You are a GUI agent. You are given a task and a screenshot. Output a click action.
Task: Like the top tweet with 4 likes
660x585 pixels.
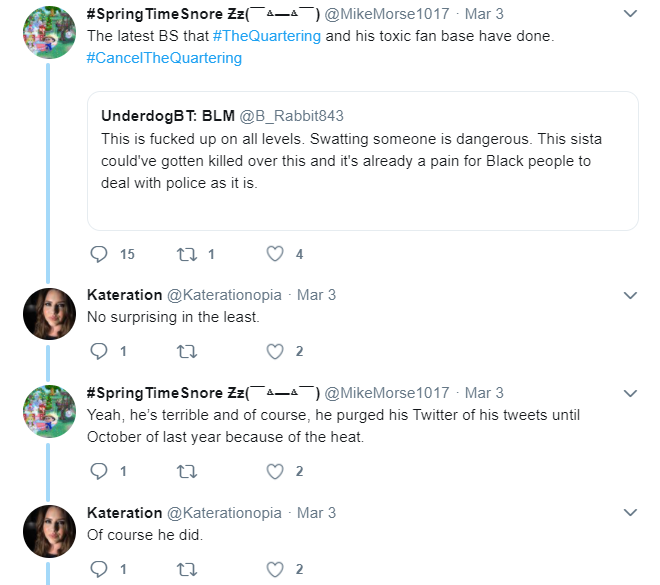coord(275,254)
